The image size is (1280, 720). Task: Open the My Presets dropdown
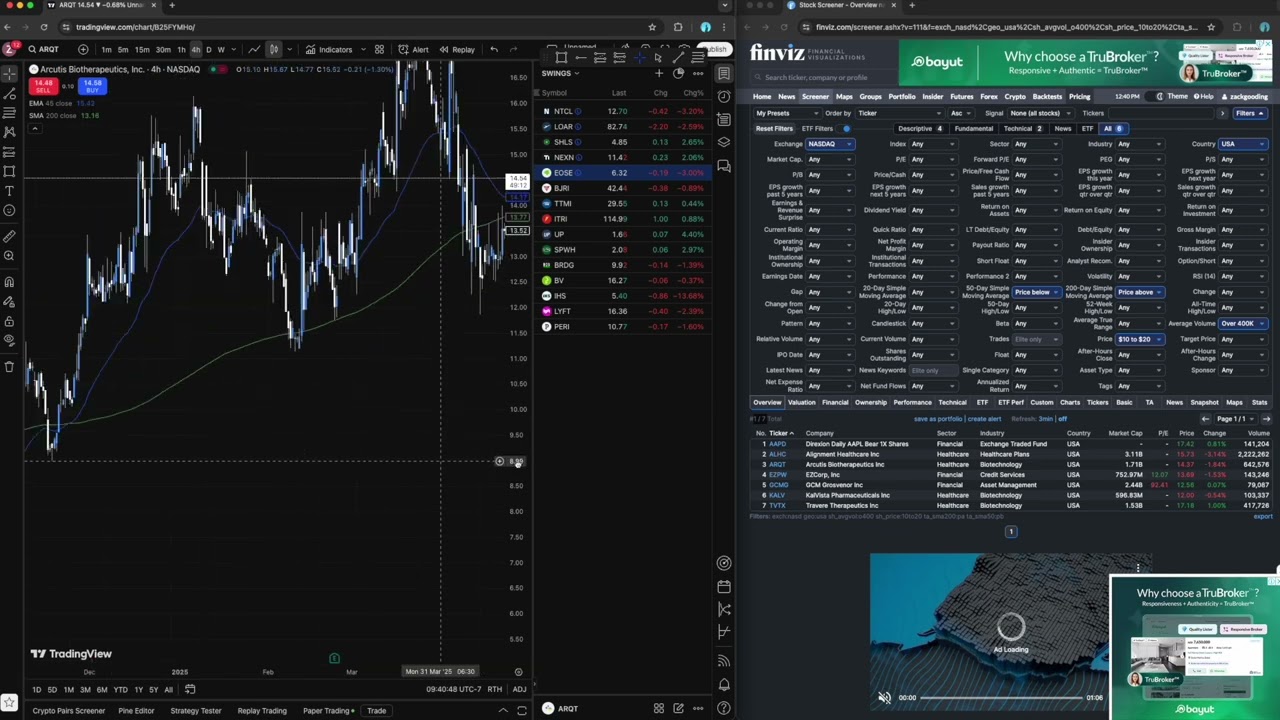(786, 113)
